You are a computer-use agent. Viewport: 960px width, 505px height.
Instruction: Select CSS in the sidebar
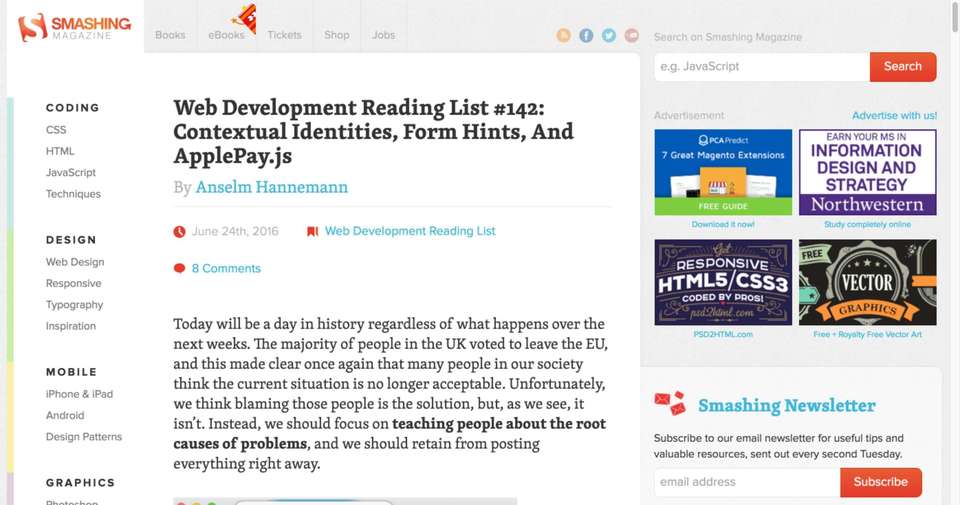56,130
